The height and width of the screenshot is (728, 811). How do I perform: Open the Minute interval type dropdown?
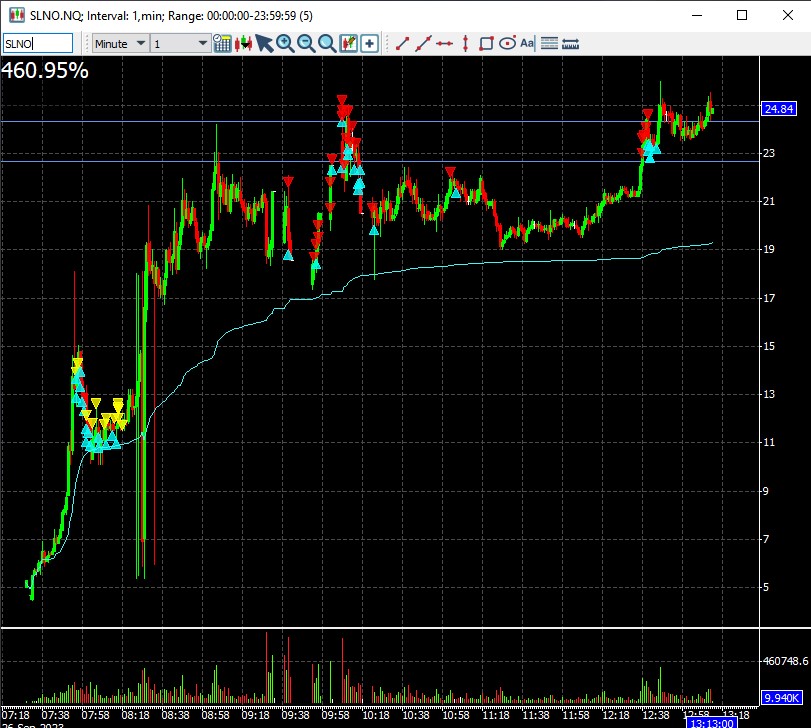120,43
